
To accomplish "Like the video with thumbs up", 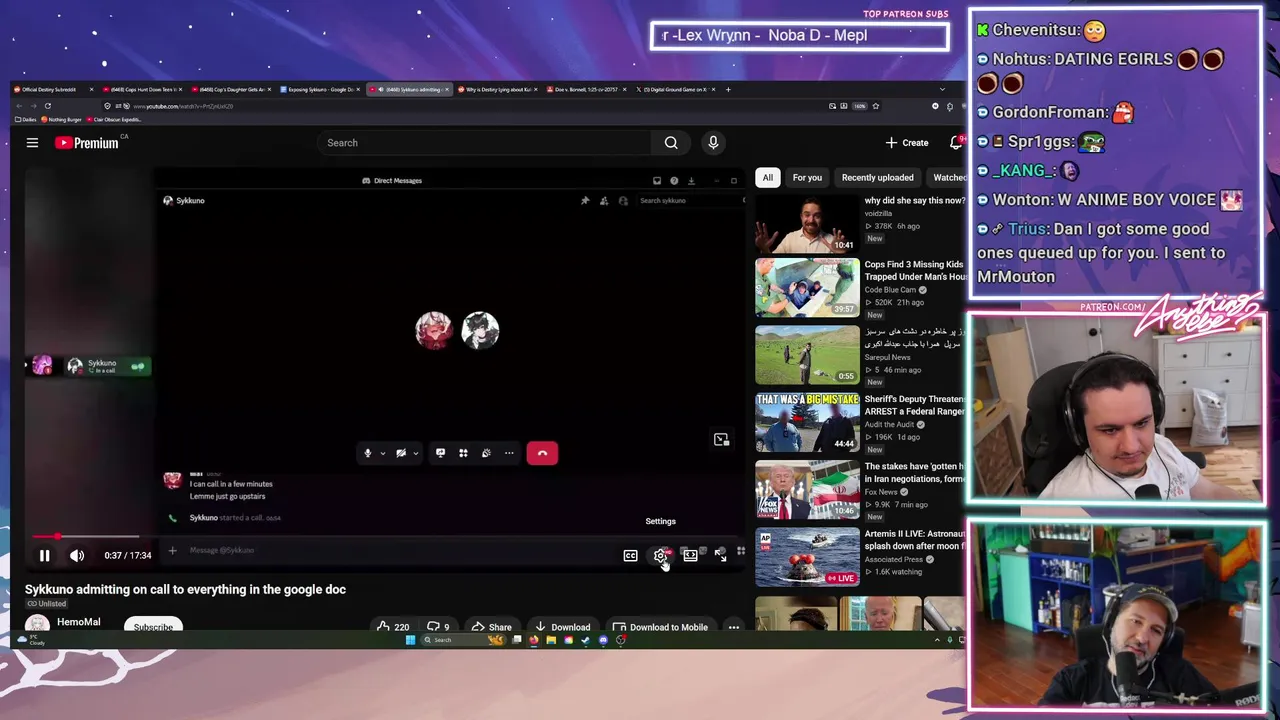I will pos(393,627).
